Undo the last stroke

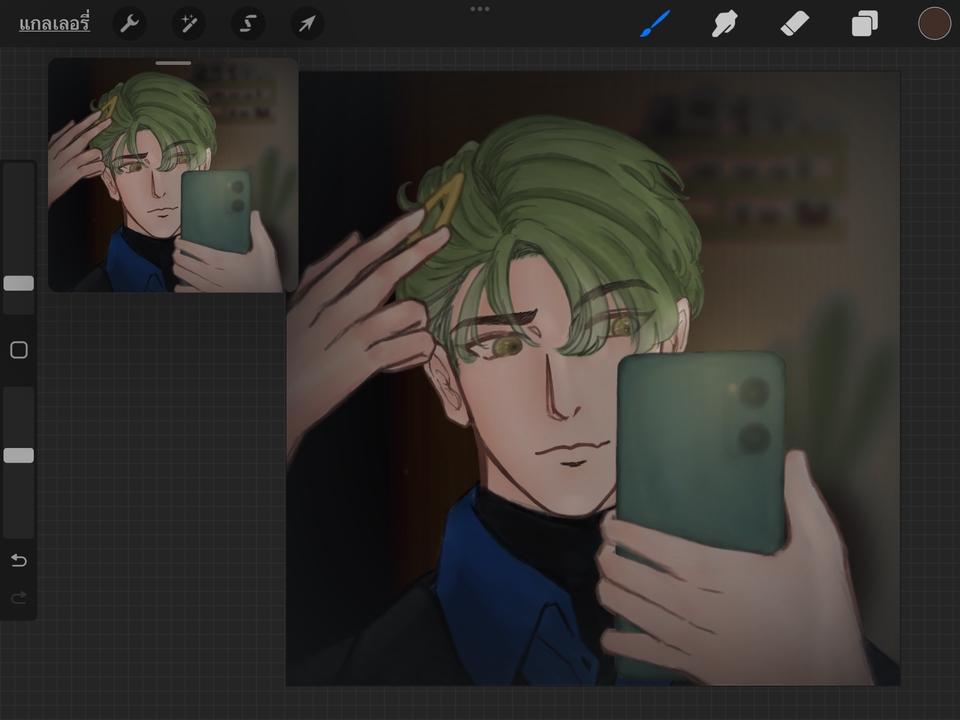[19, 560]
